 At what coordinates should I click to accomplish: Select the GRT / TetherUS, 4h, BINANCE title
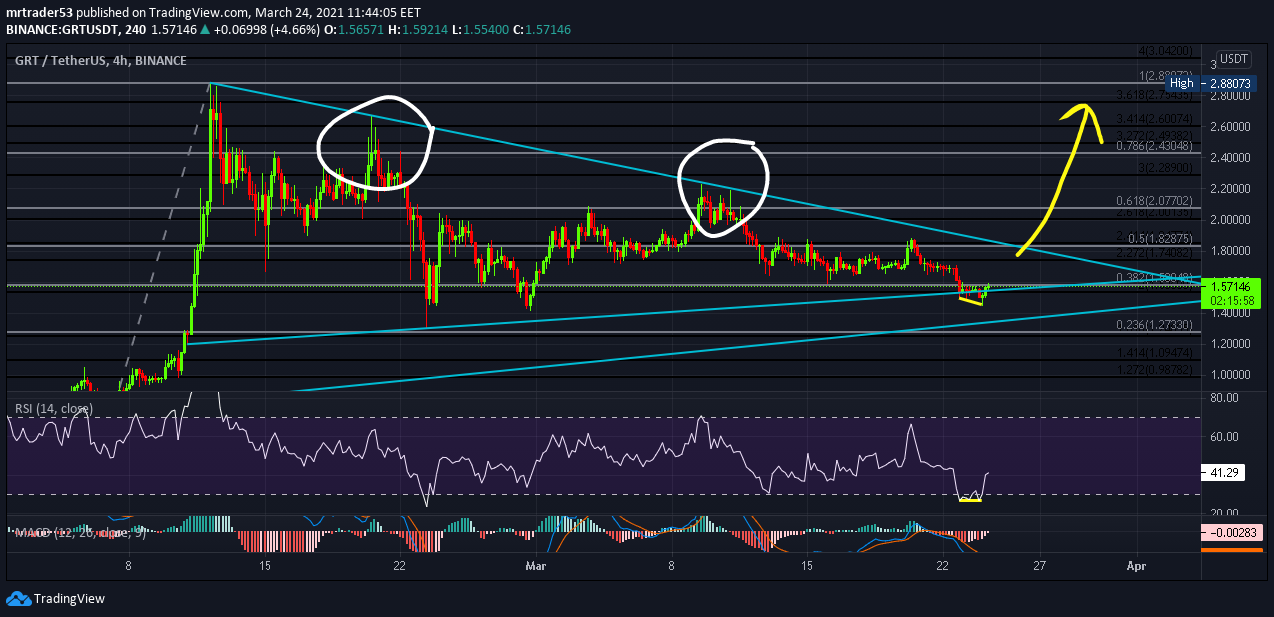coord(101,61)
